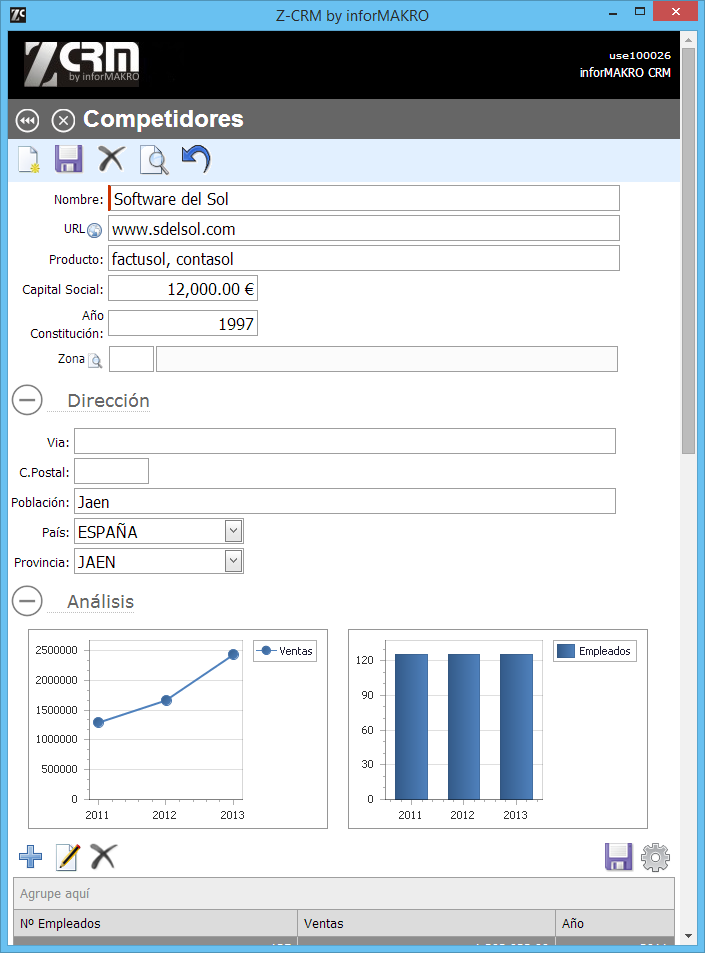705x953 pixels.
Task: Open the País dropdown arrow
Action: [233, 531]
